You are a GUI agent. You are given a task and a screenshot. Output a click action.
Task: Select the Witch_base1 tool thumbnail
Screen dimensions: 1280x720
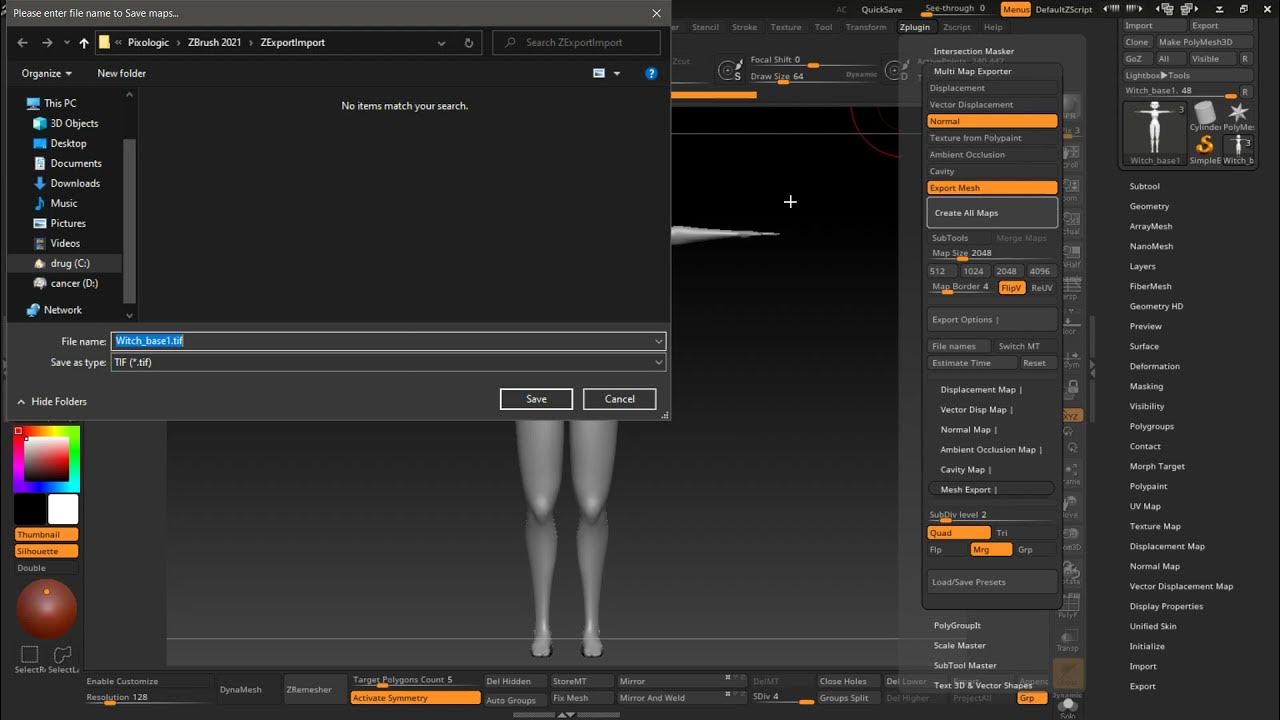1155,133
